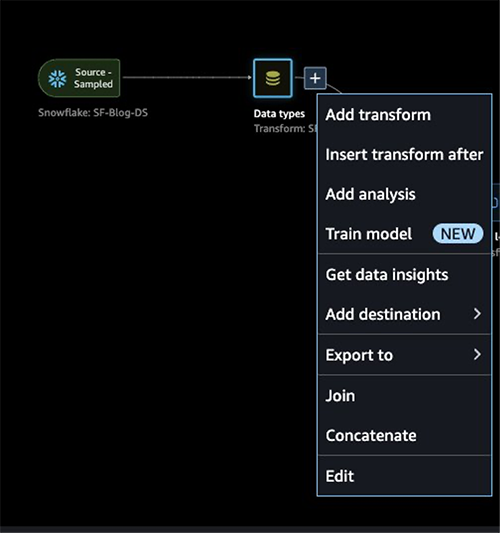Choose Join from the context menu

pyautogui.click(x=404, y=396)
